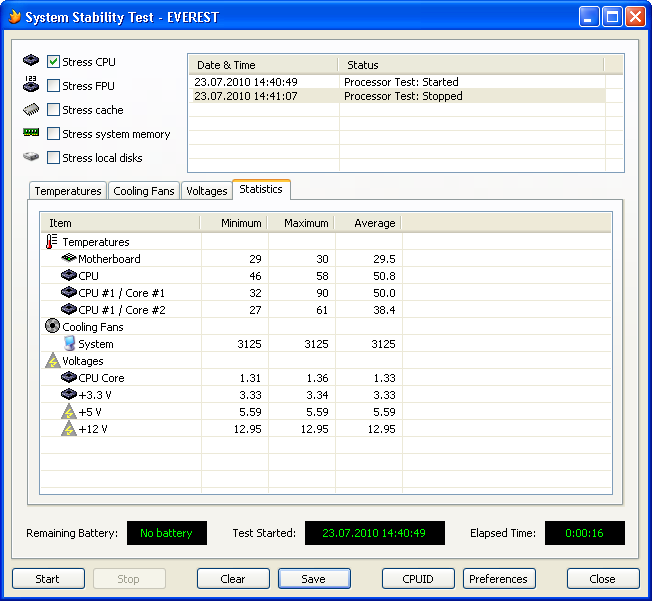652x601 pixels.
Task: Click the +12 V voltage icon
Action: coord(69,429)
